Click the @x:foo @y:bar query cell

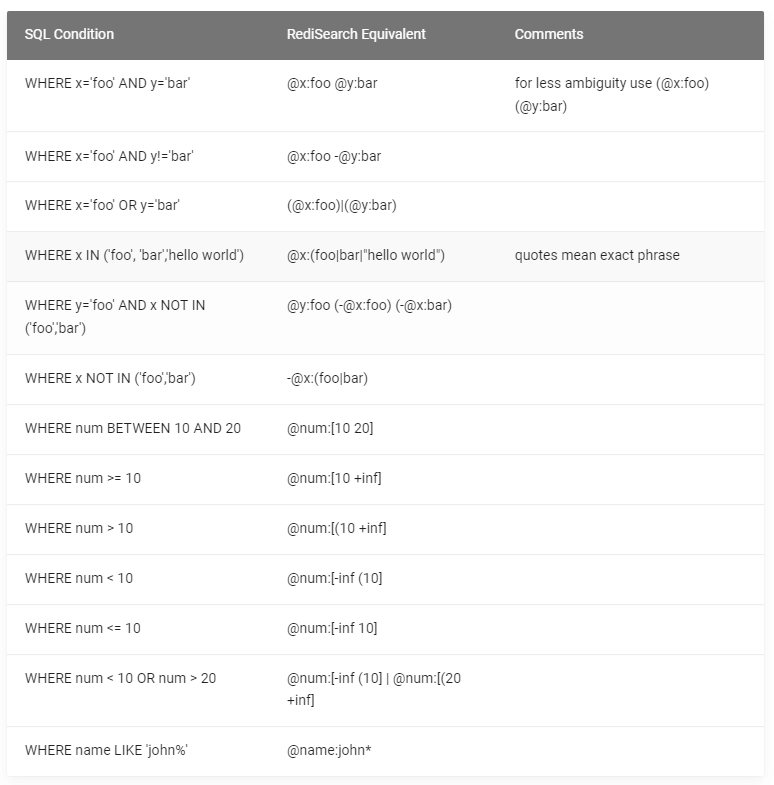332,83
